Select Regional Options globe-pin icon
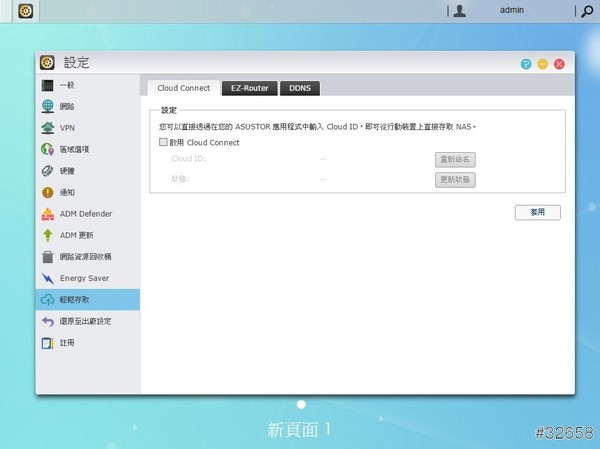This screenshot has height=449, width=600. pyautogui.click(x=47, y=149)
